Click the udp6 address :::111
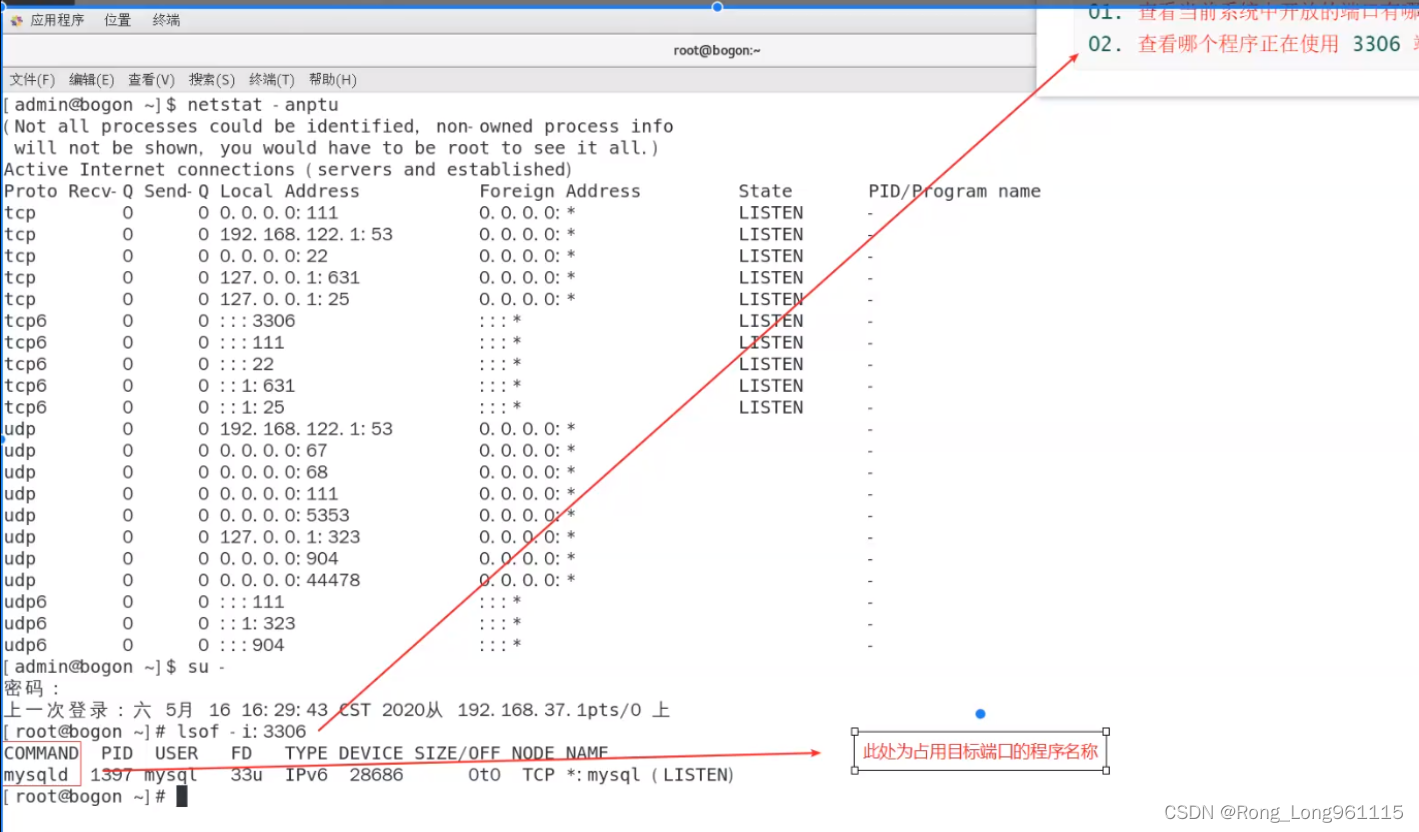Image resolution: width=1419 pixels, height=832 pixels. coord(252,602)
